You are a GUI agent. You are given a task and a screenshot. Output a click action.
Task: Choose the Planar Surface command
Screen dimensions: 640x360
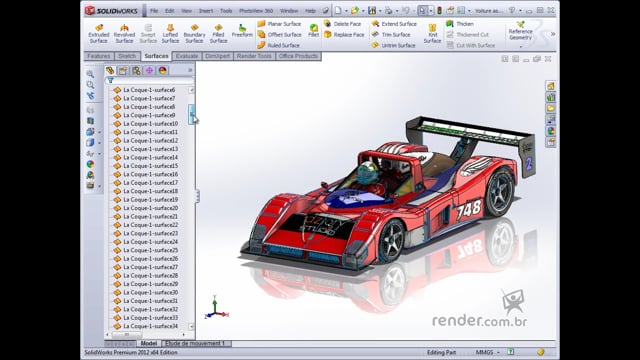[279, 24]
